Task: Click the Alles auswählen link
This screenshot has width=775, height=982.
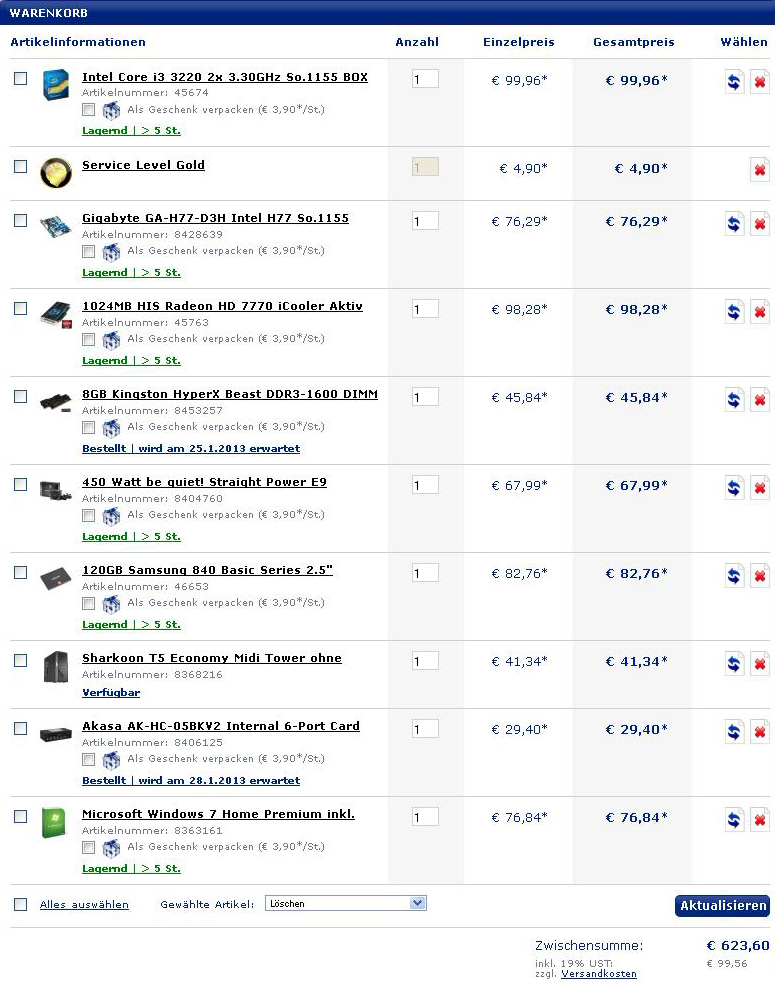Action: tap(84, 904)
